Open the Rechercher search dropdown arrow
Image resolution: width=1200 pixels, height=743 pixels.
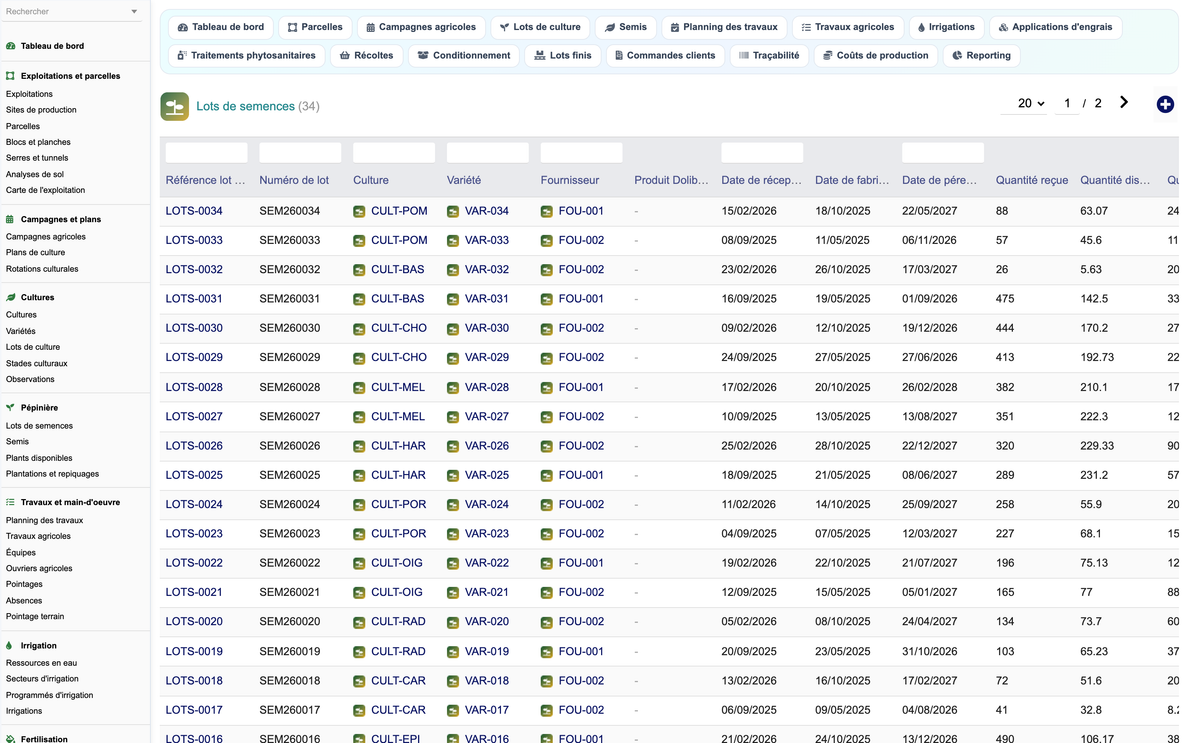(x=134, y=12)
